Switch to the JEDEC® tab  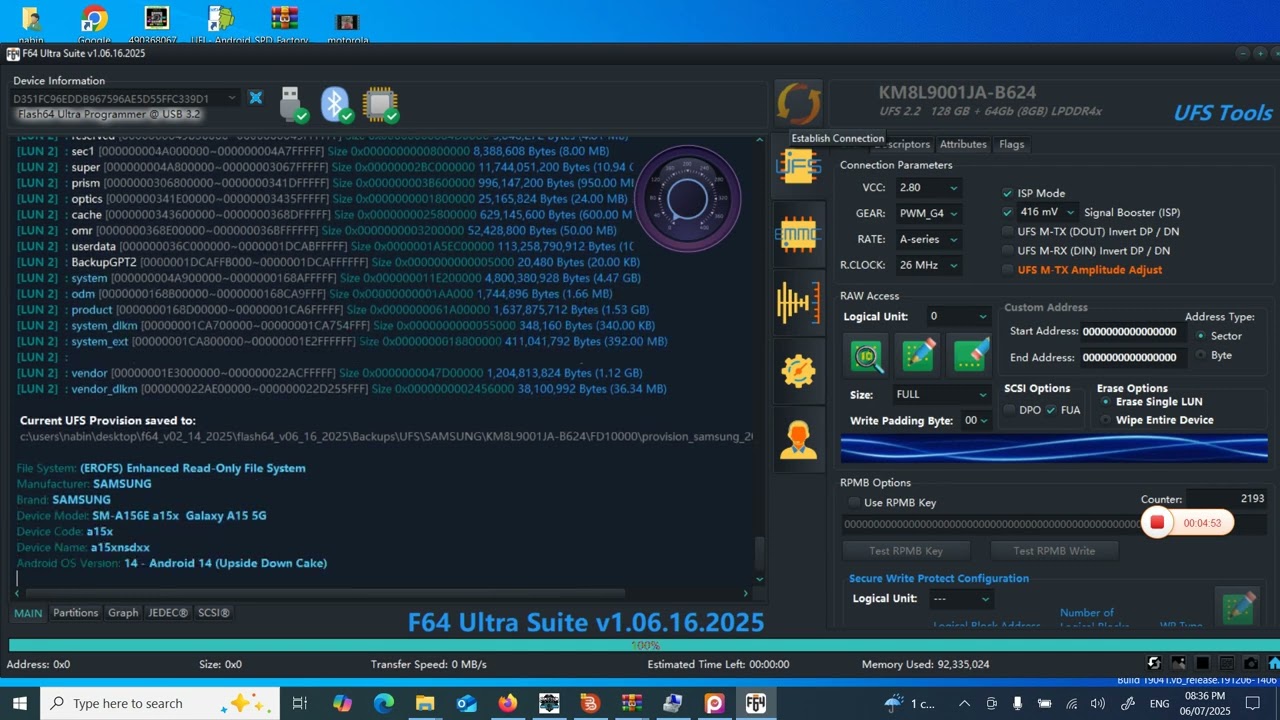[167, 613]
